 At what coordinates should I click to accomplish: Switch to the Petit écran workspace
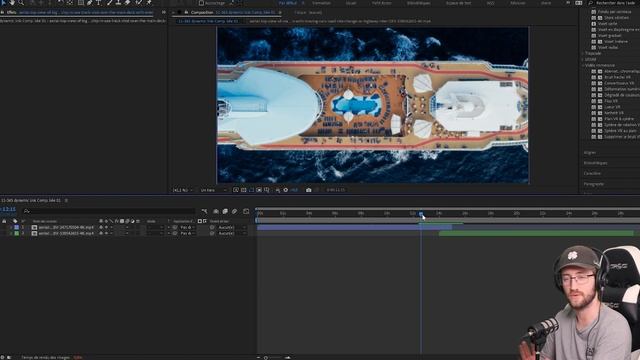coord(381,3)
